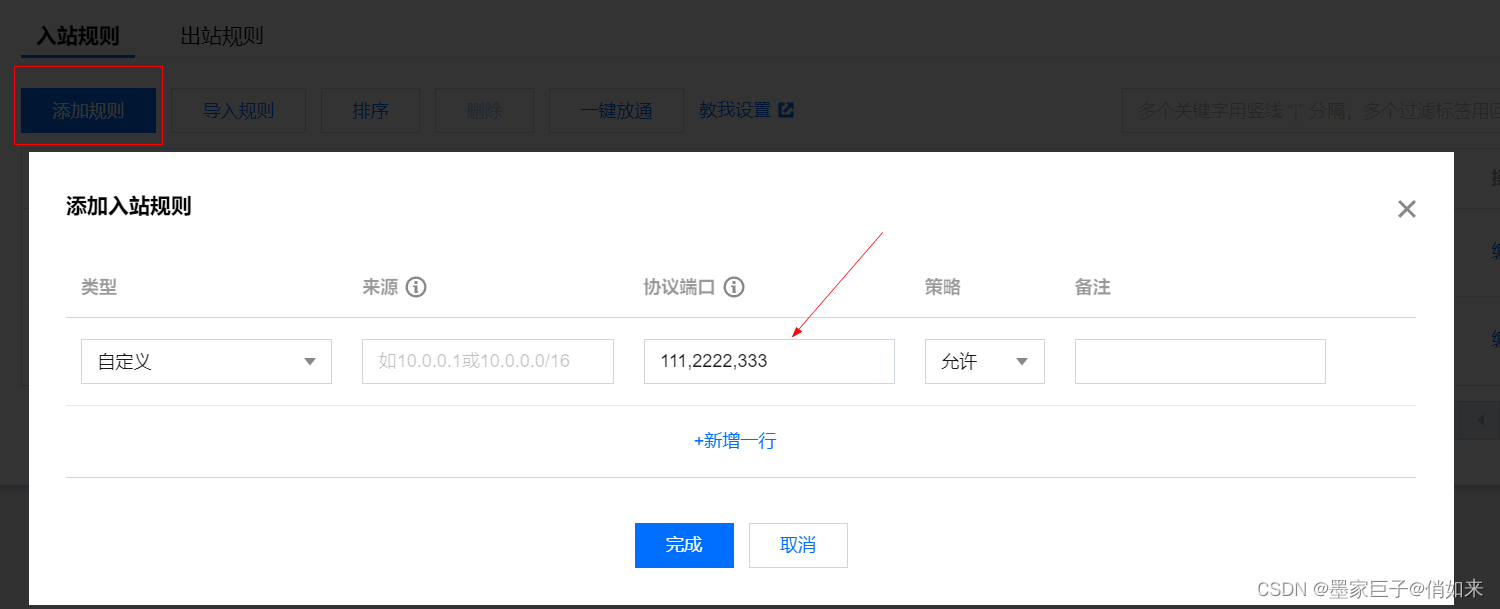This screenshot has height=609, width=1500.
Task: Click the info icon beside 协议端口
Action: (735, 287)
